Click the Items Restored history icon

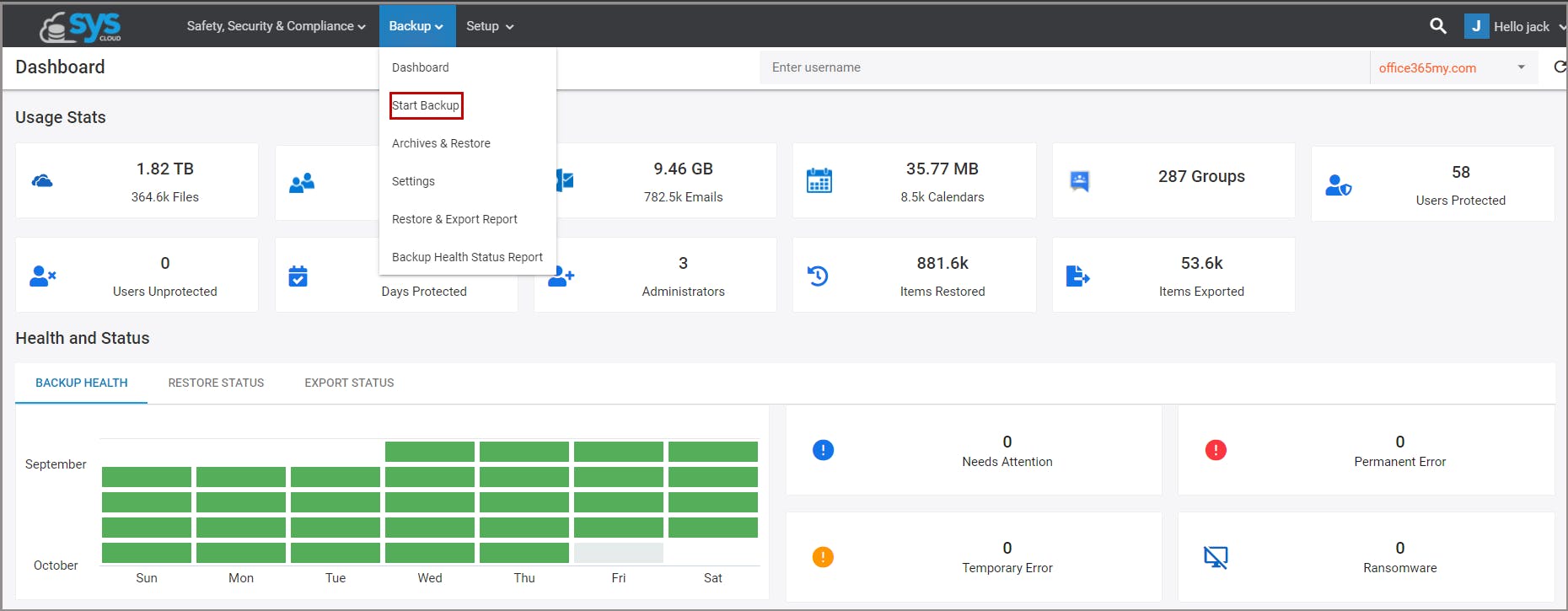[x=818, y=276]
